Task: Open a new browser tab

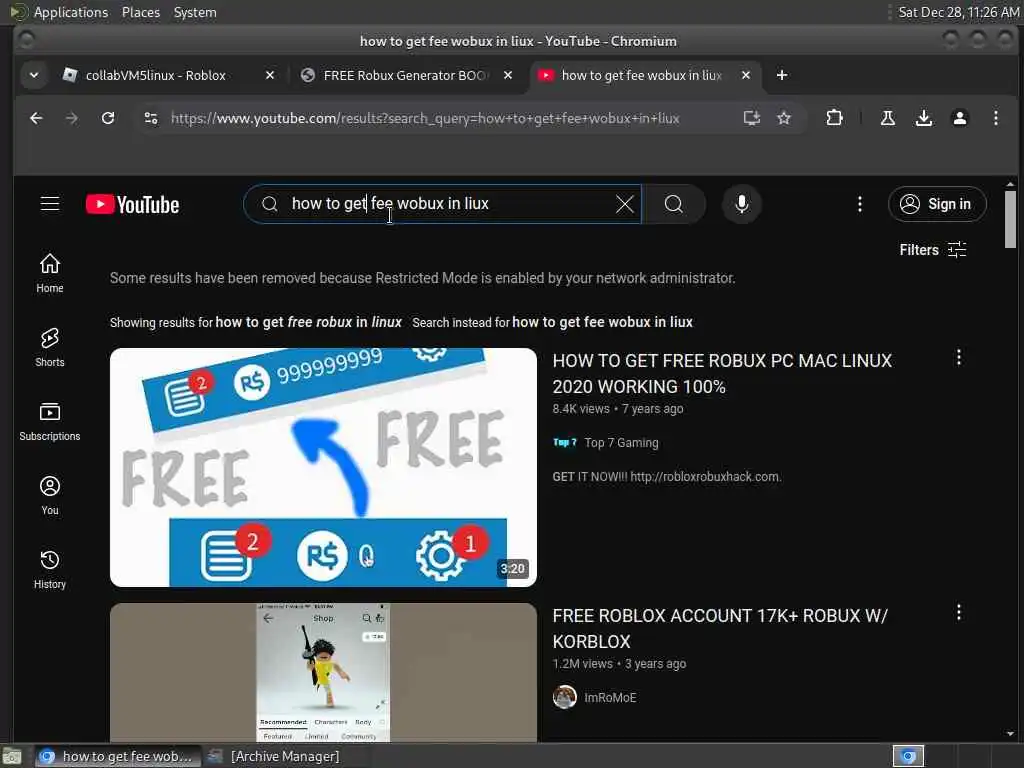Action: coord(782,75)
